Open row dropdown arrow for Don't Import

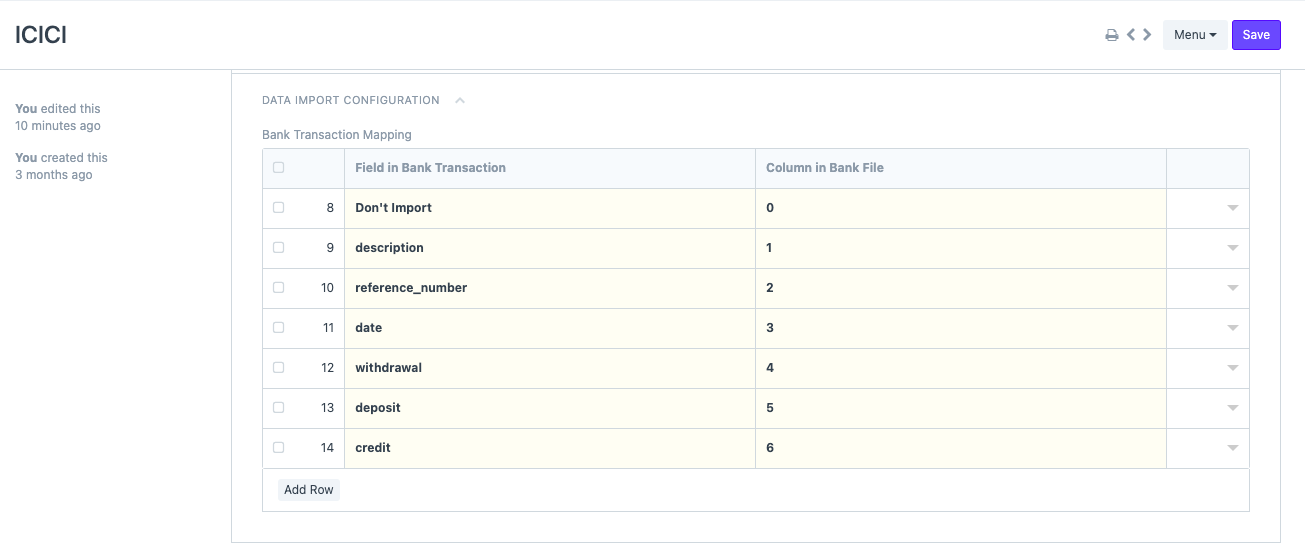coord(1232,208)
